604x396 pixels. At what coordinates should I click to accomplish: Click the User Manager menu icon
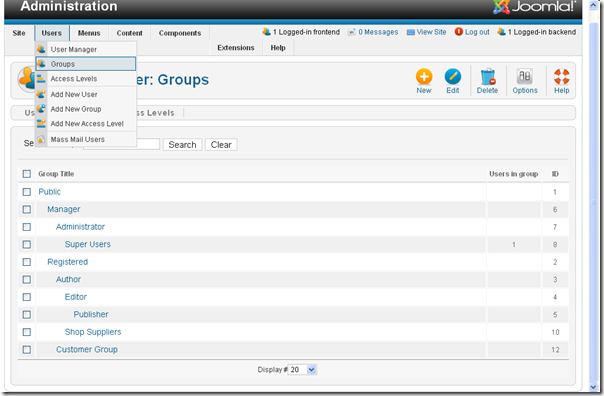(41, 49)
